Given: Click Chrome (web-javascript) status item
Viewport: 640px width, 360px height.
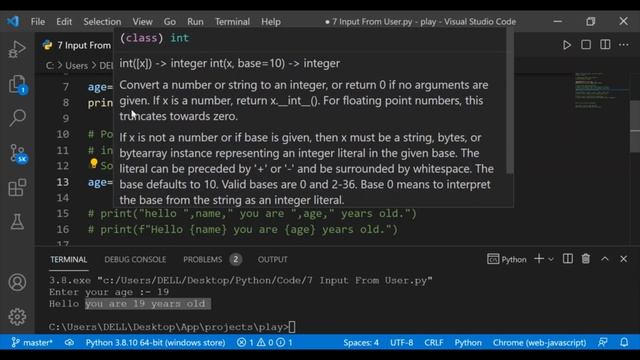Looking at the screenshot, I should click(539, 342).
